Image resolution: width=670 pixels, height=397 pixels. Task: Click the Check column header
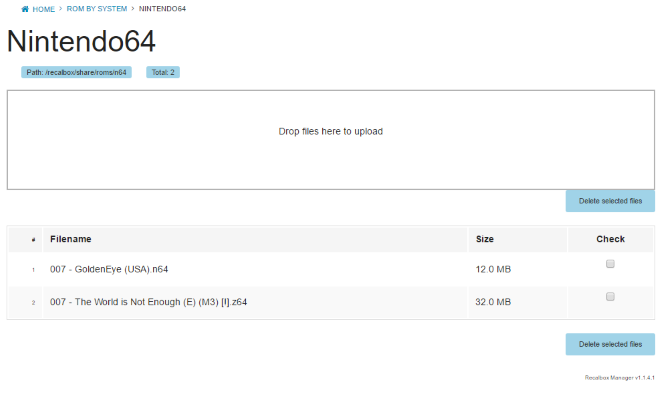[611, 239]
